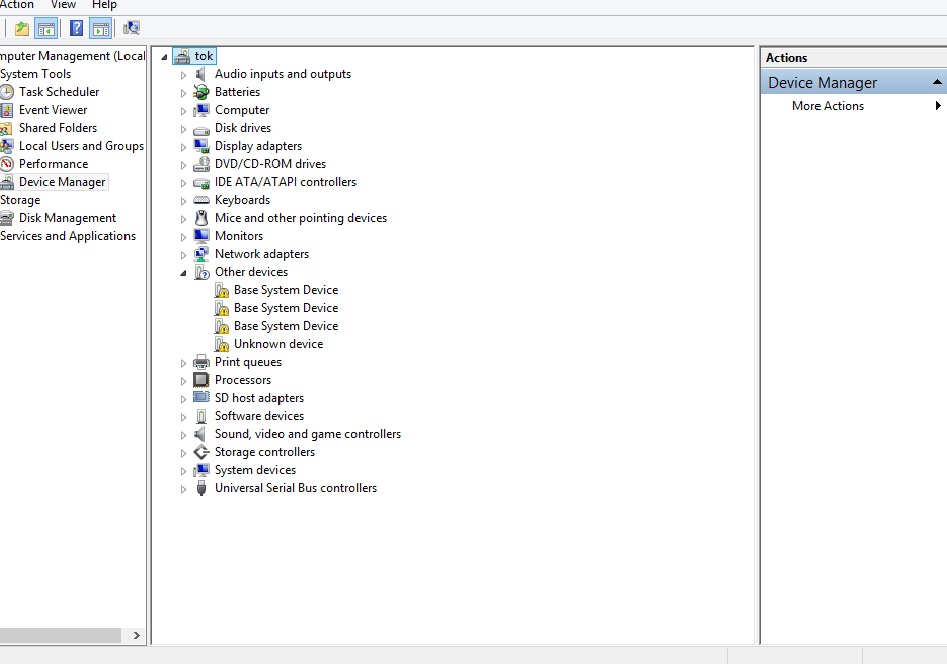
Task: Select the Processors label
Action: [x=243, y=380]
